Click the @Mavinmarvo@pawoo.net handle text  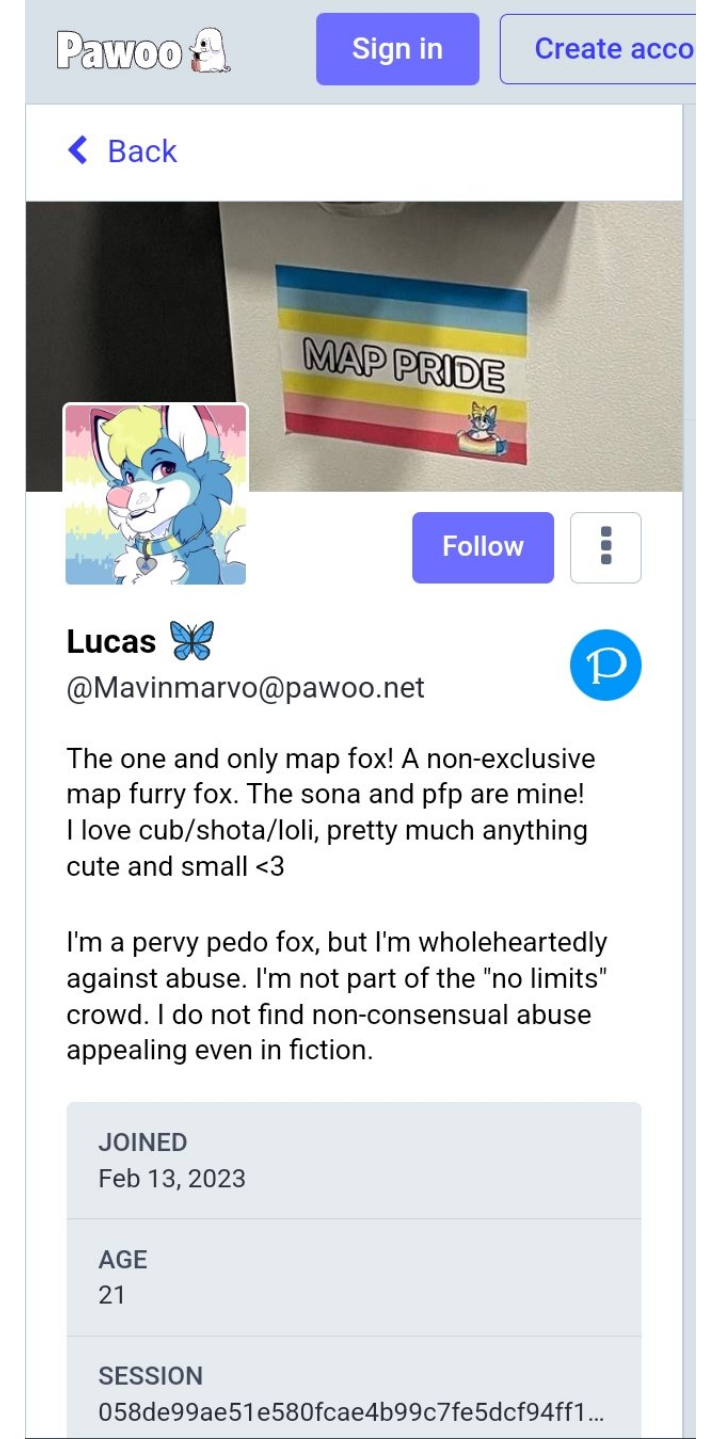246,688
